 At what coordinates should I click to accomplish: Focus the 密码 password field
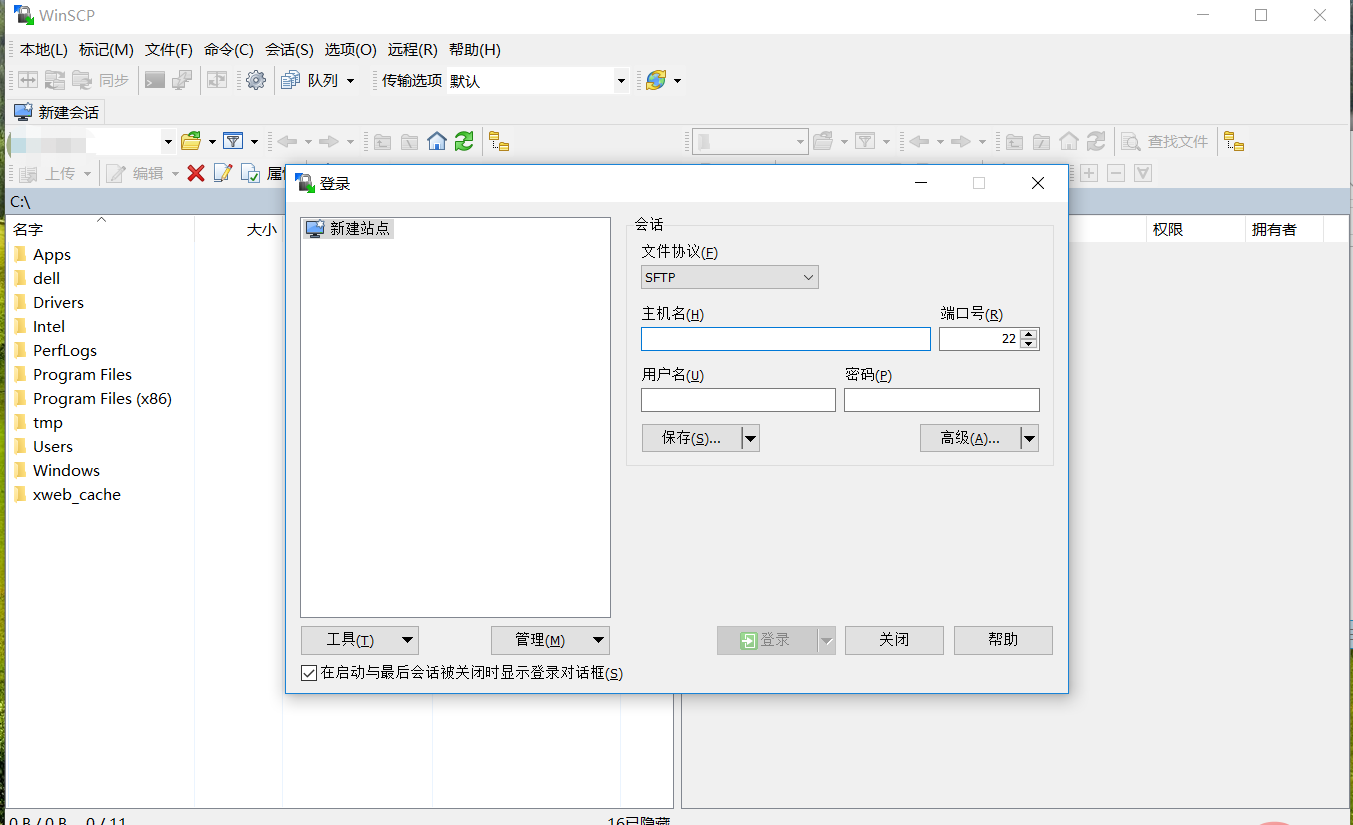(942, 400)
